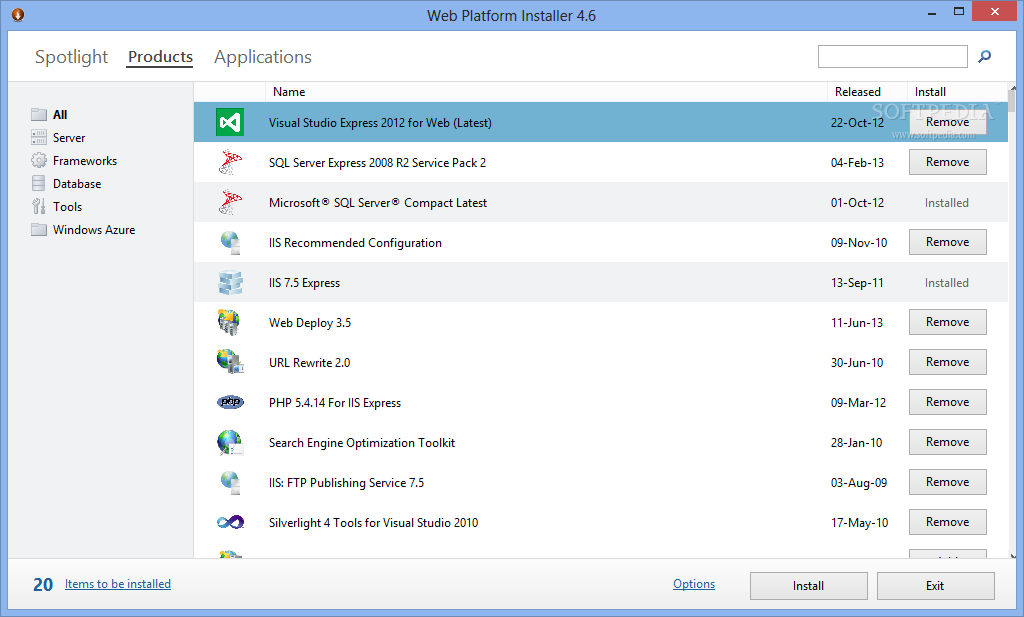Open the Items to be installed link

pos(118,584)
